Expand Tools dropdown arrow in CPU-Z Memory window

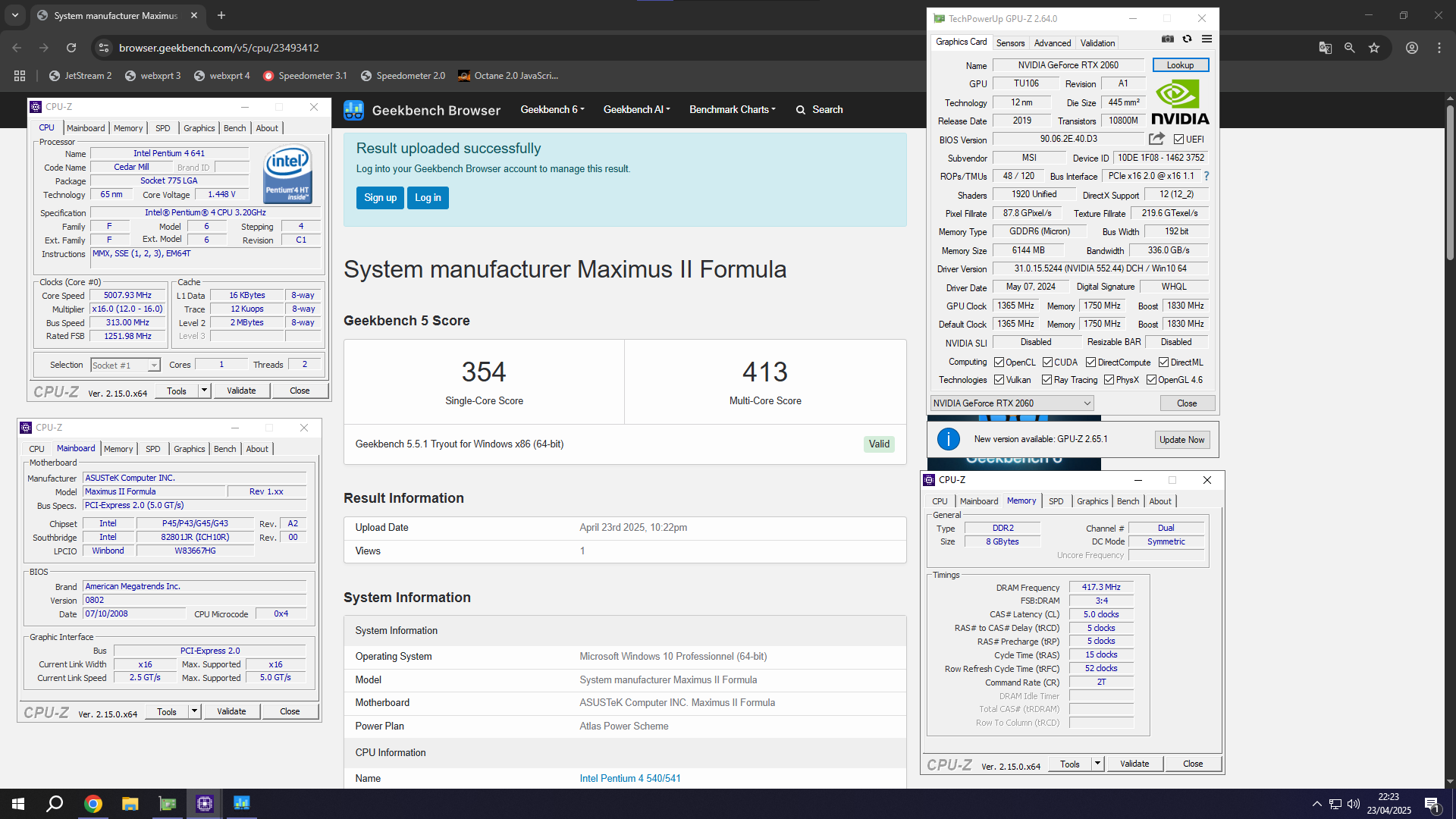coord(1097,764)
